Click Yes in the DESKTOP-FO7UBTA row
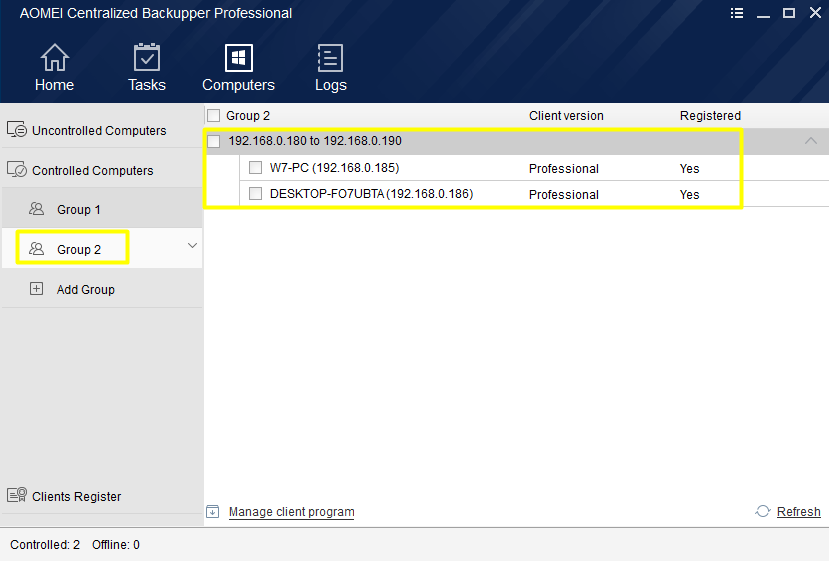The image size is (829, 561). pyautogui.click(x=689, y=195)
